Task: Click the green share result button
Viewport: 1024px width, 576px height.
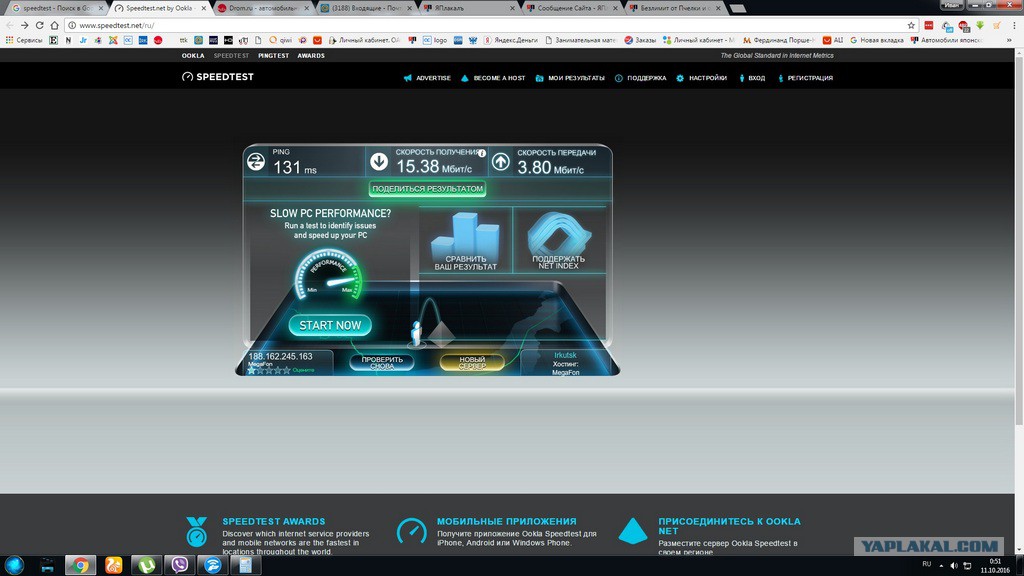Action: pyautogui.click(x=427, y=189)
